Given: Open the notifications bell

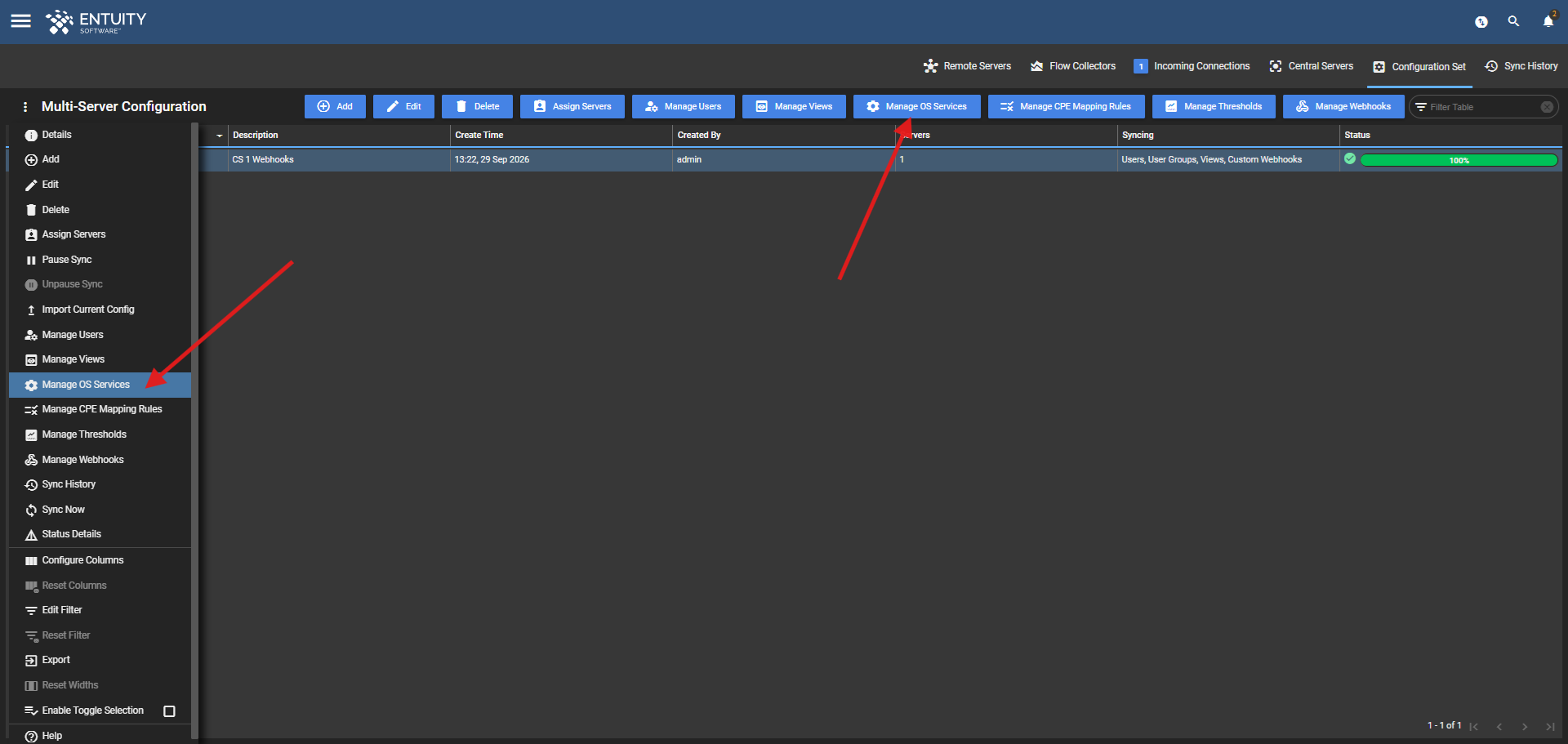Looking at the screenshot, I should [1548, 21].
